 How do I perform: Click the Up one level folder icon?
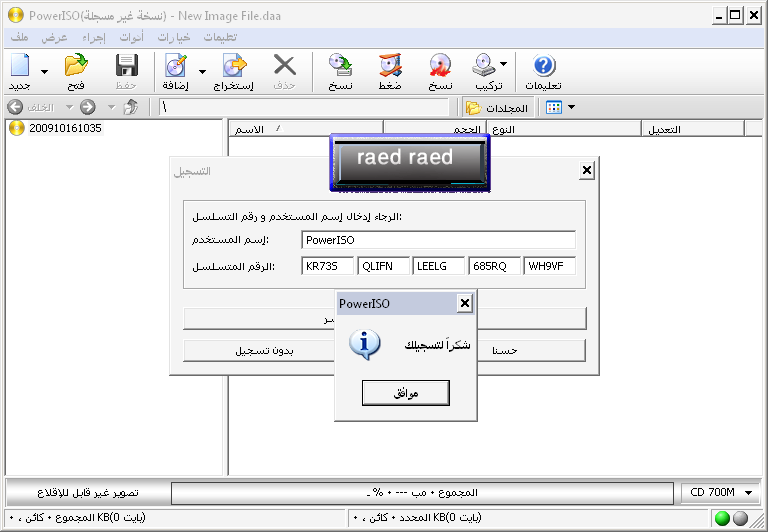pyautogui.click(x=131, y=107)
